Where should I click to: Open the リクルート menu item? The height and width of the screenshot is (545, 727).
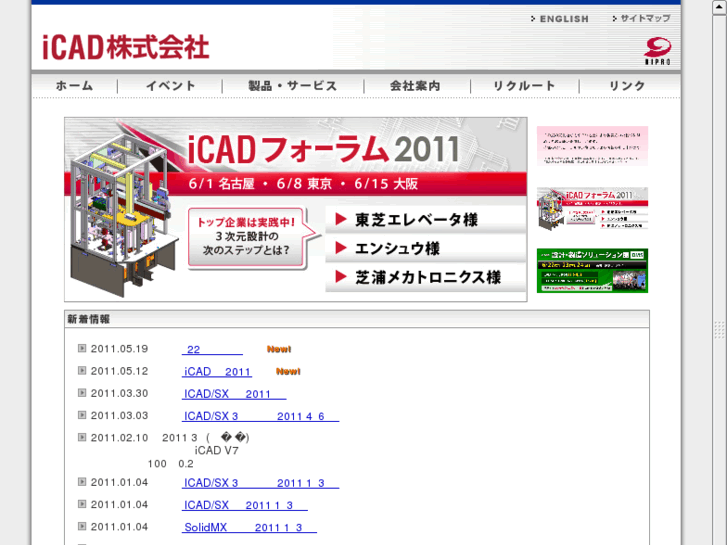[x=524, y=86]
